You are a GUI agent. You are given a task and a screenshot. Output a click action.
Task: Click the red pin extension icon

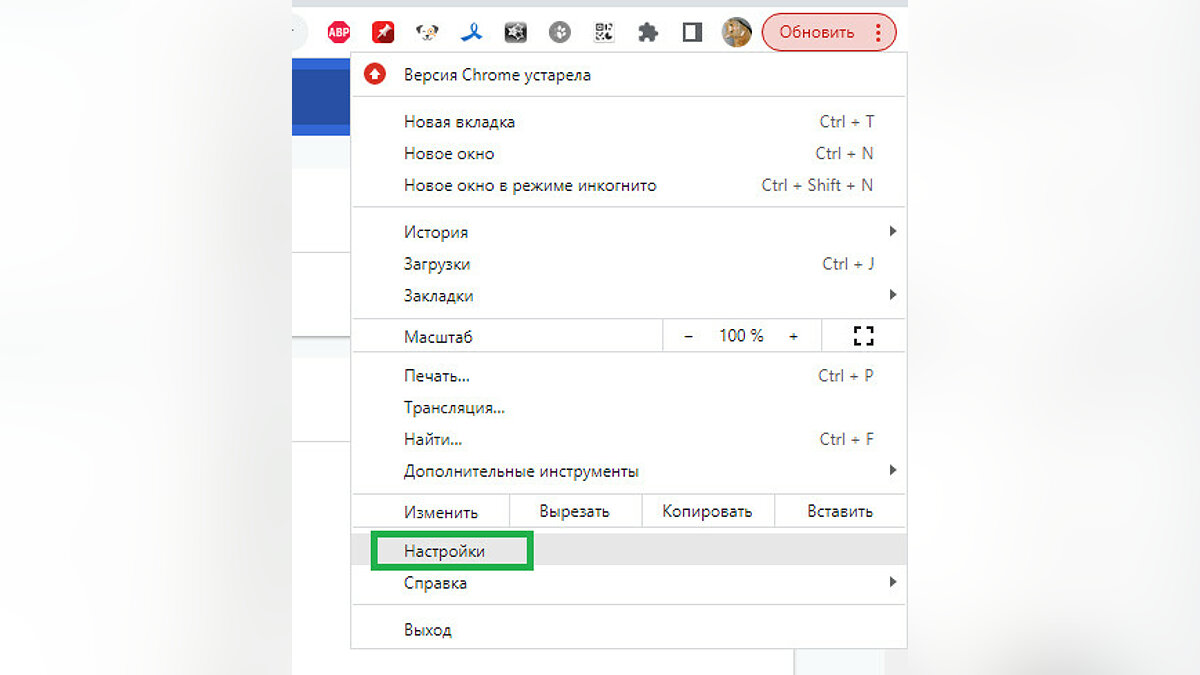(383, 32)
